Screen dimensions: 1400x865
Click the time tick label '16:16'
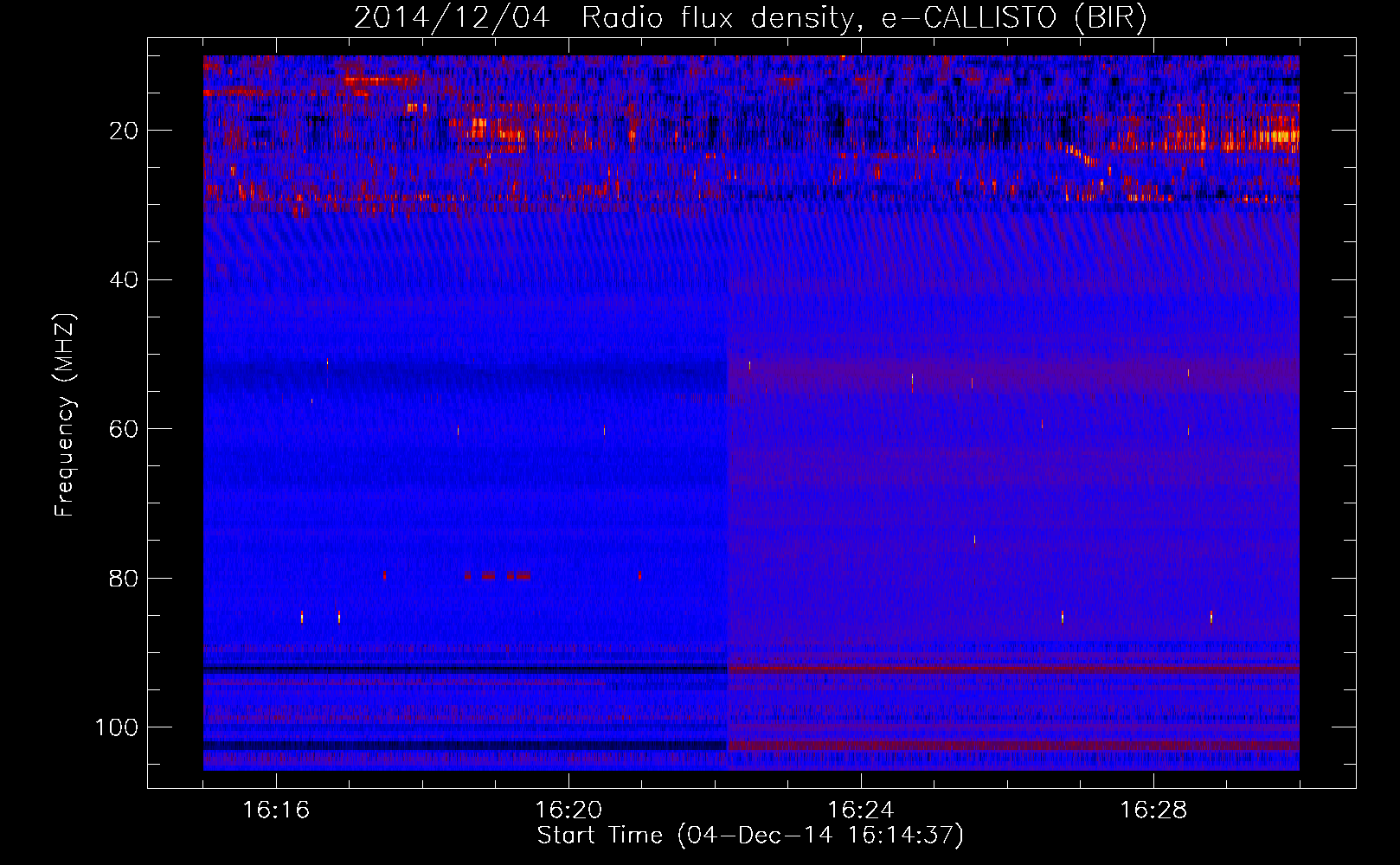coord(276,811)
